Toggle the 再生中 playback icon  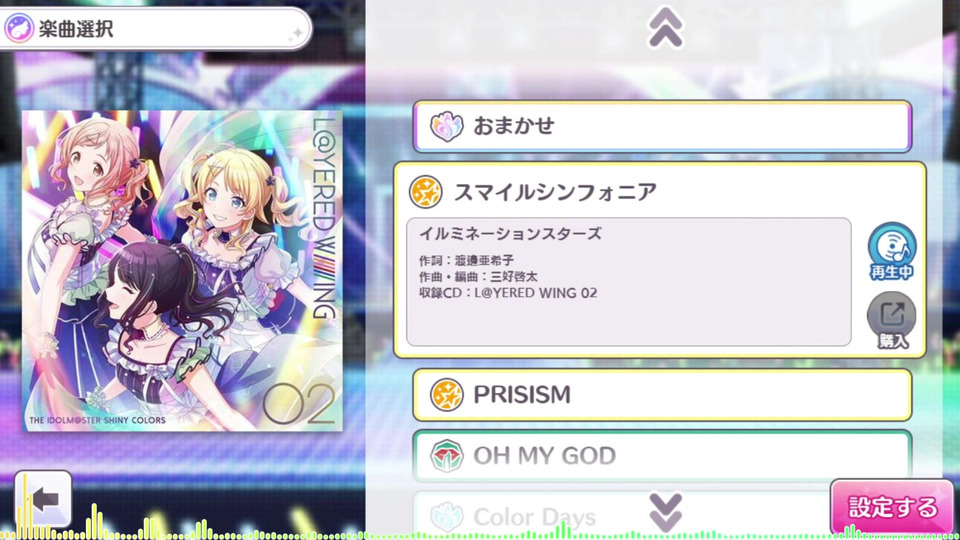pyautogui.click(x=891, y=251)
